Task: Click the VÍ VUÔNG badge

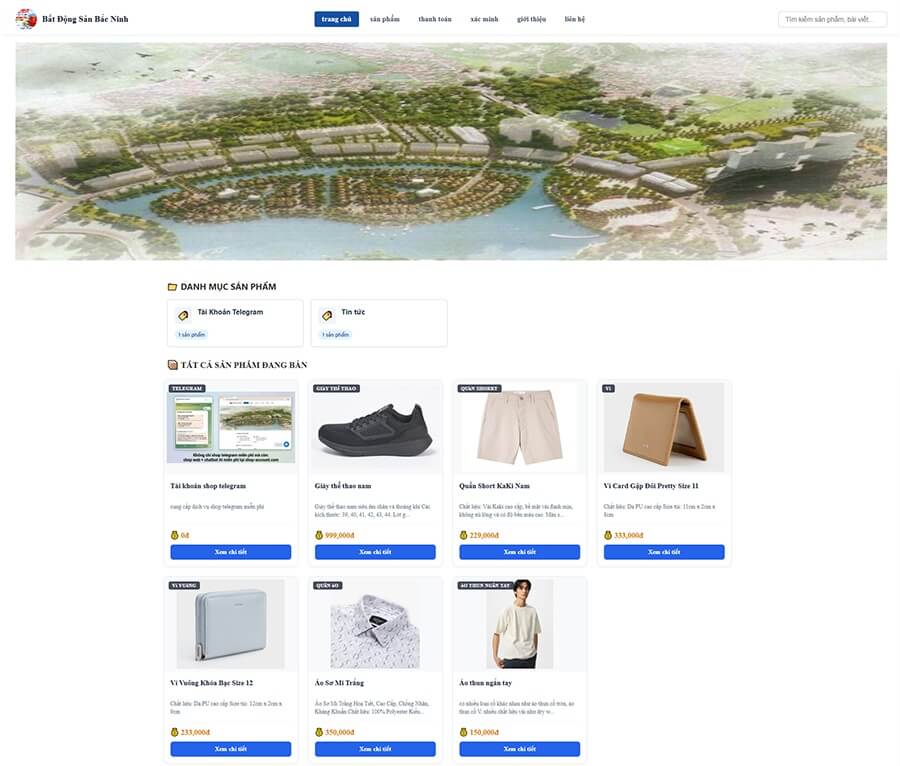Action: pyautogui.click(x=184, y=585)
